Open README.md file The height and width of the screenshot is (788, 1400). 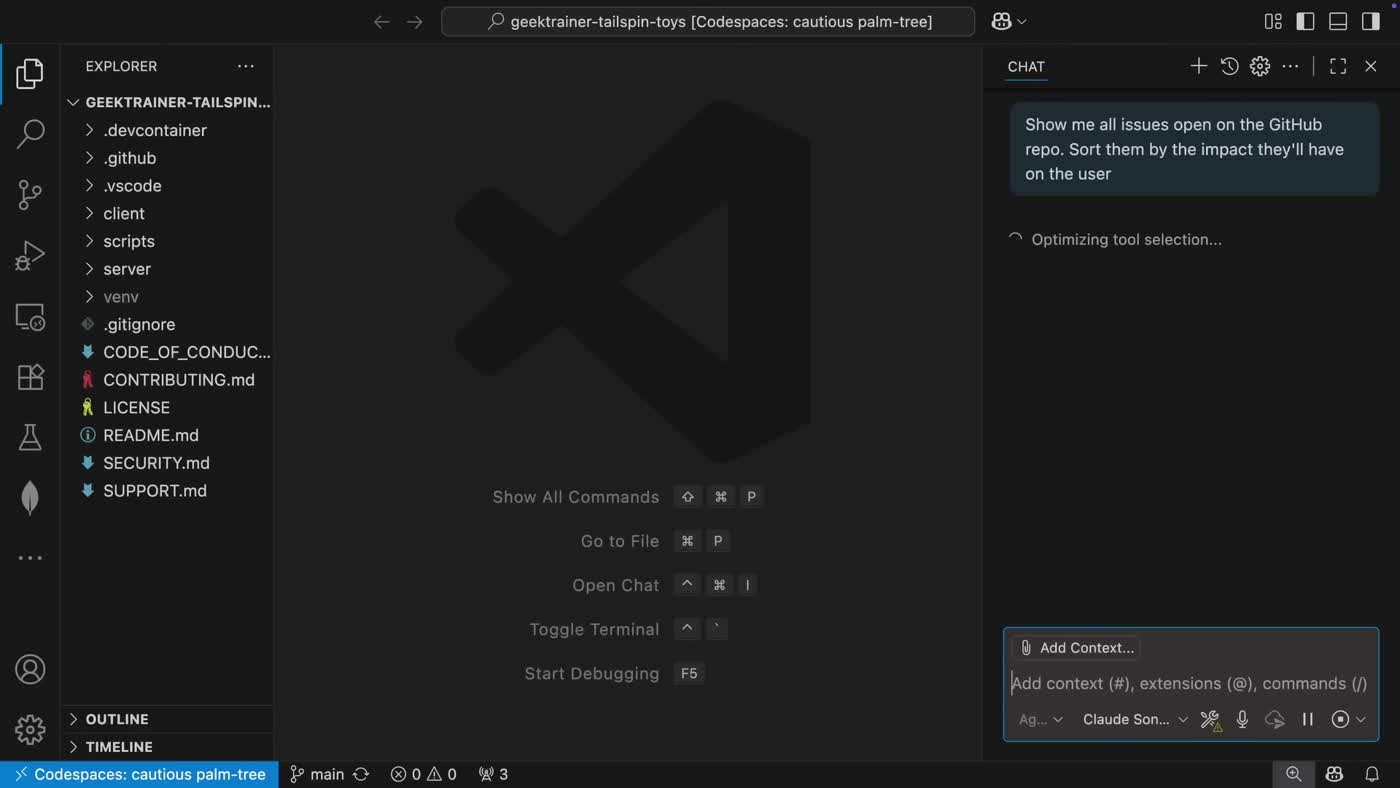click(x=167, y=435)
